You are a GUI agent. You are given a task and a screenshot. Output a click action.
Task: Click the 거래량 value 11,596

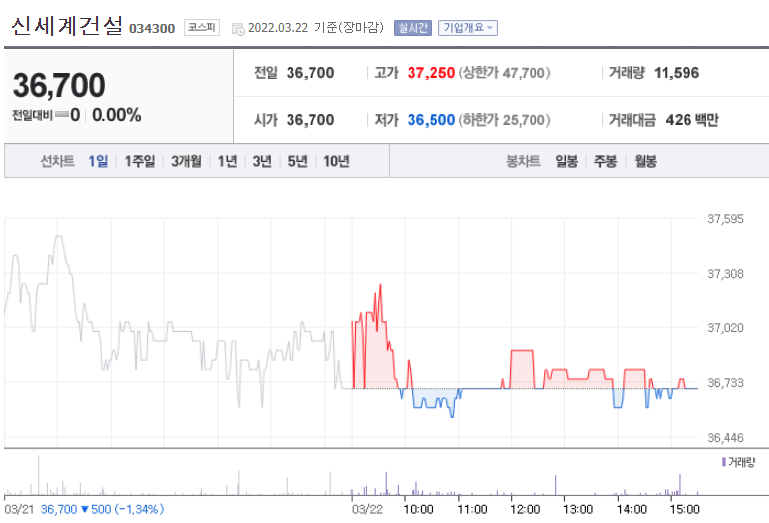pos(676,73)
